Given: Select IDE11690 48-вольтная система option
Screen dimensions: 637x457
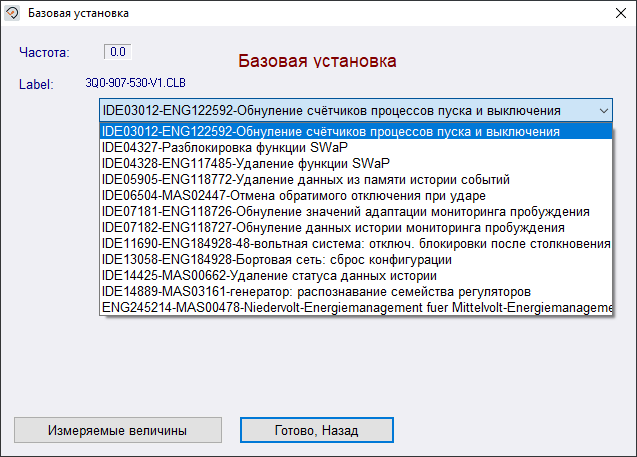Looking at the screenshot, I should tap(355, 244).
